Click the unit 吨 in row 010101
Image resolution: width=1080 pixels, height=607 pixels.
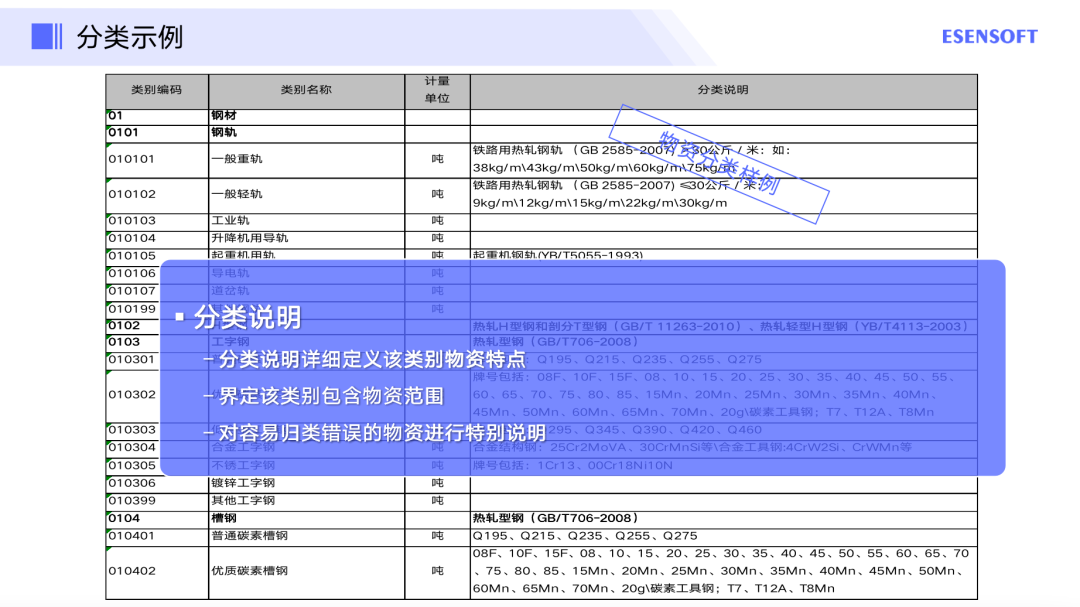437,159
